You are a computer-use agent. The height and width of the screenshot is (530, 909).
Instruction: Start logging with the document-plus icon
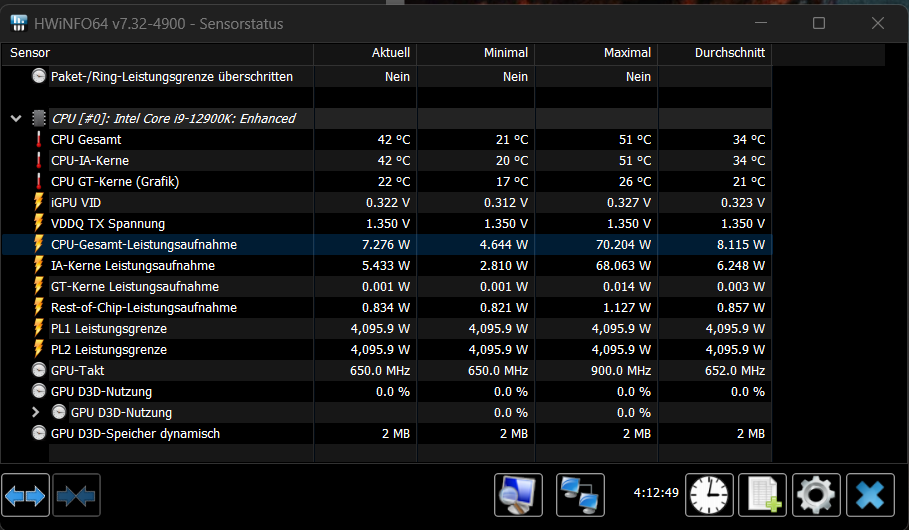pyautogui.click(x=762, y=495)
